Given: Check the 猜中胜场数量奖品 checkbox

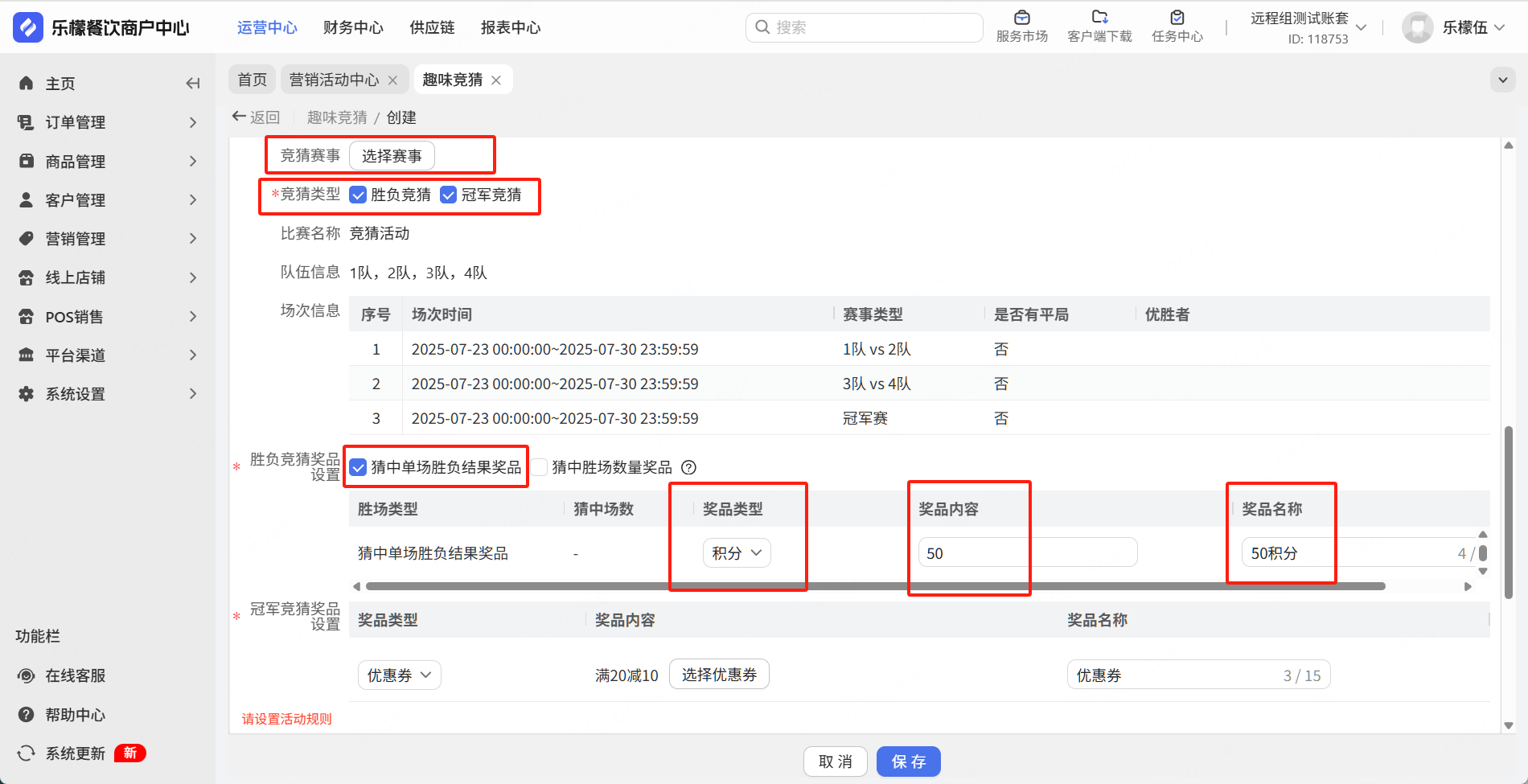Looking at the screenshot, I should click(540, 467).
